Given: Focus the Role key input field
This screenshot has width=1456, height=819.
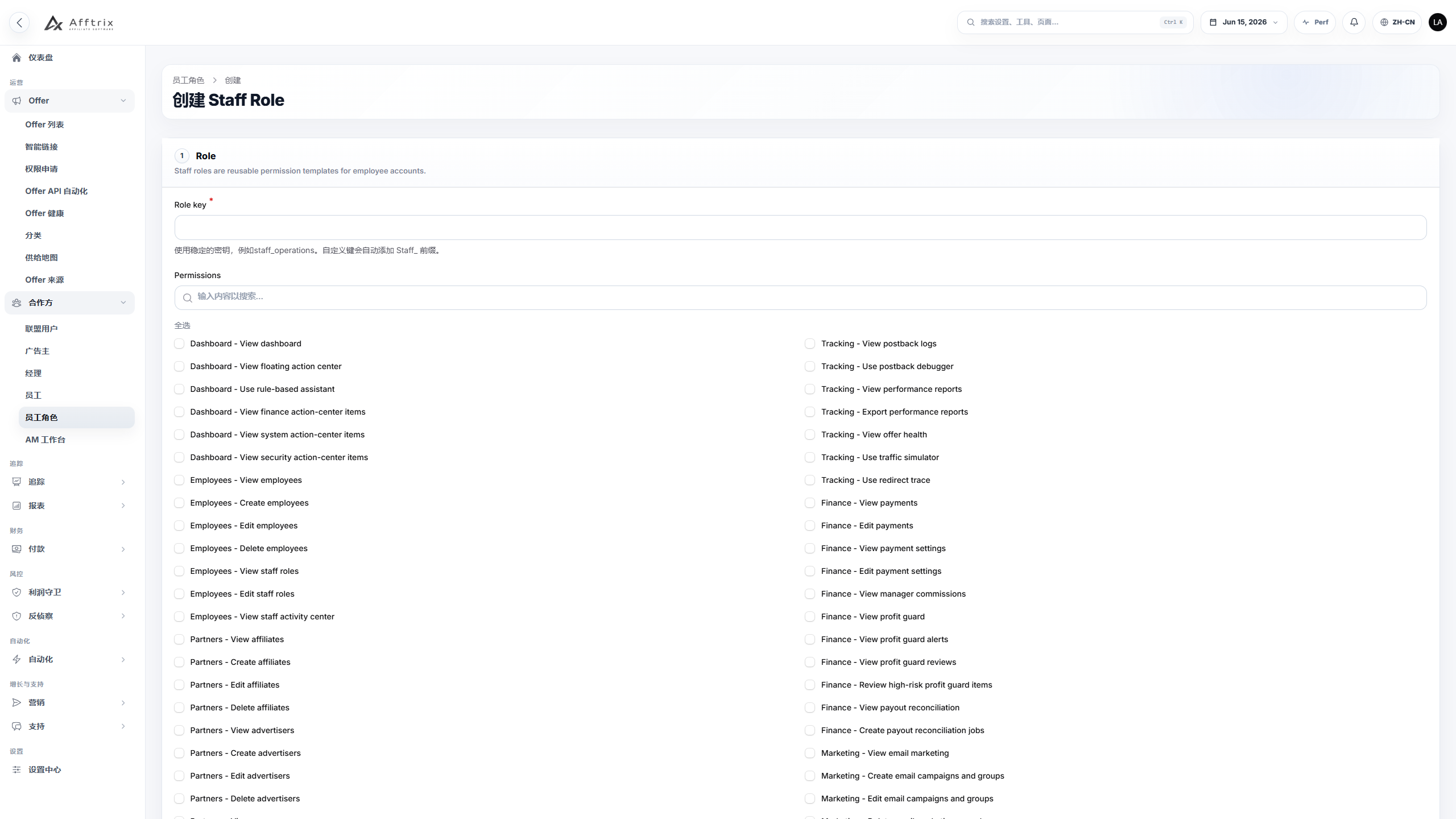Looking at the screenshot, I should (800, 227).
